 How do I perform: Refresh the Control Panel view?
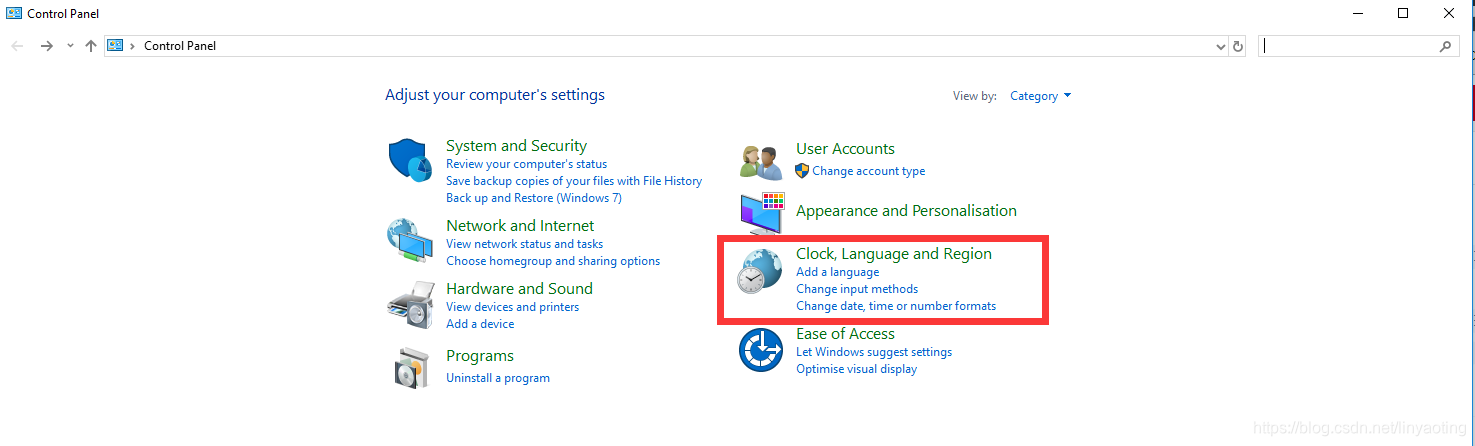(x=1238, y=46)
